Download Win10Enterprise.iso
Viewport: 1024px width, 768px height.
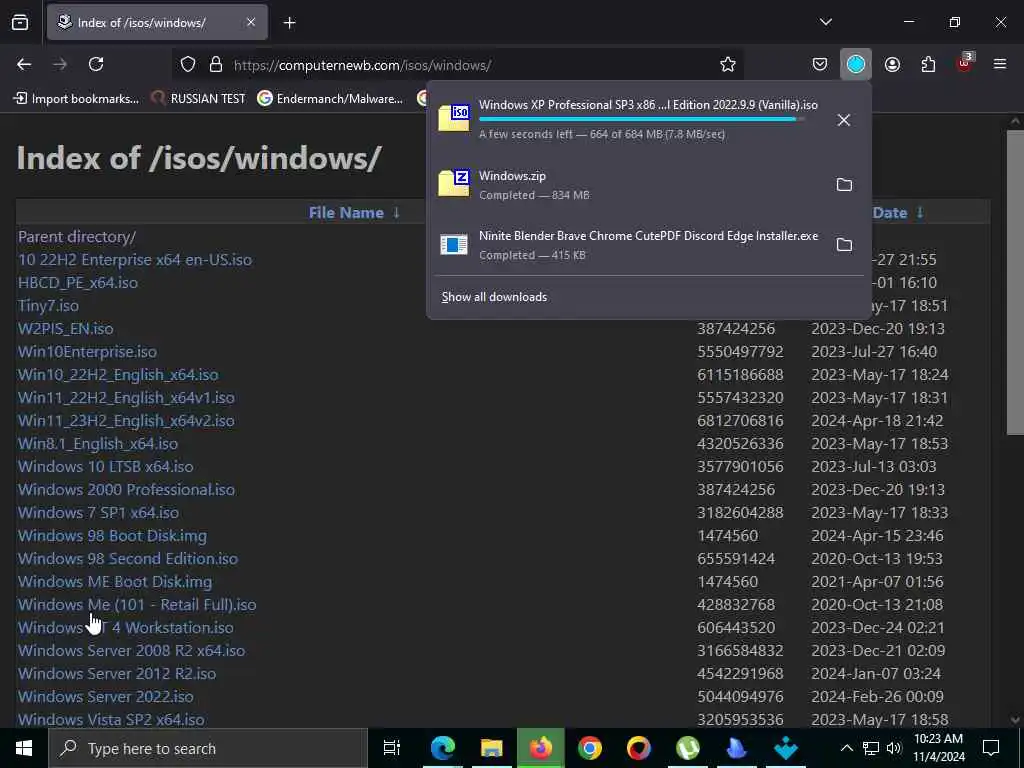[88, 351]
